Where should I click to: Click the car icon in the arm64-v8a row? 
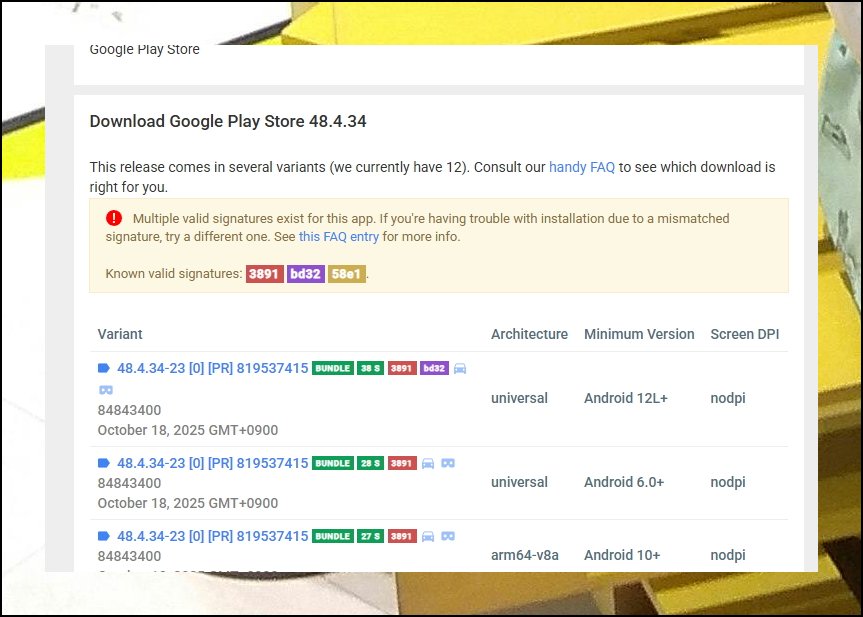point(428,536)
